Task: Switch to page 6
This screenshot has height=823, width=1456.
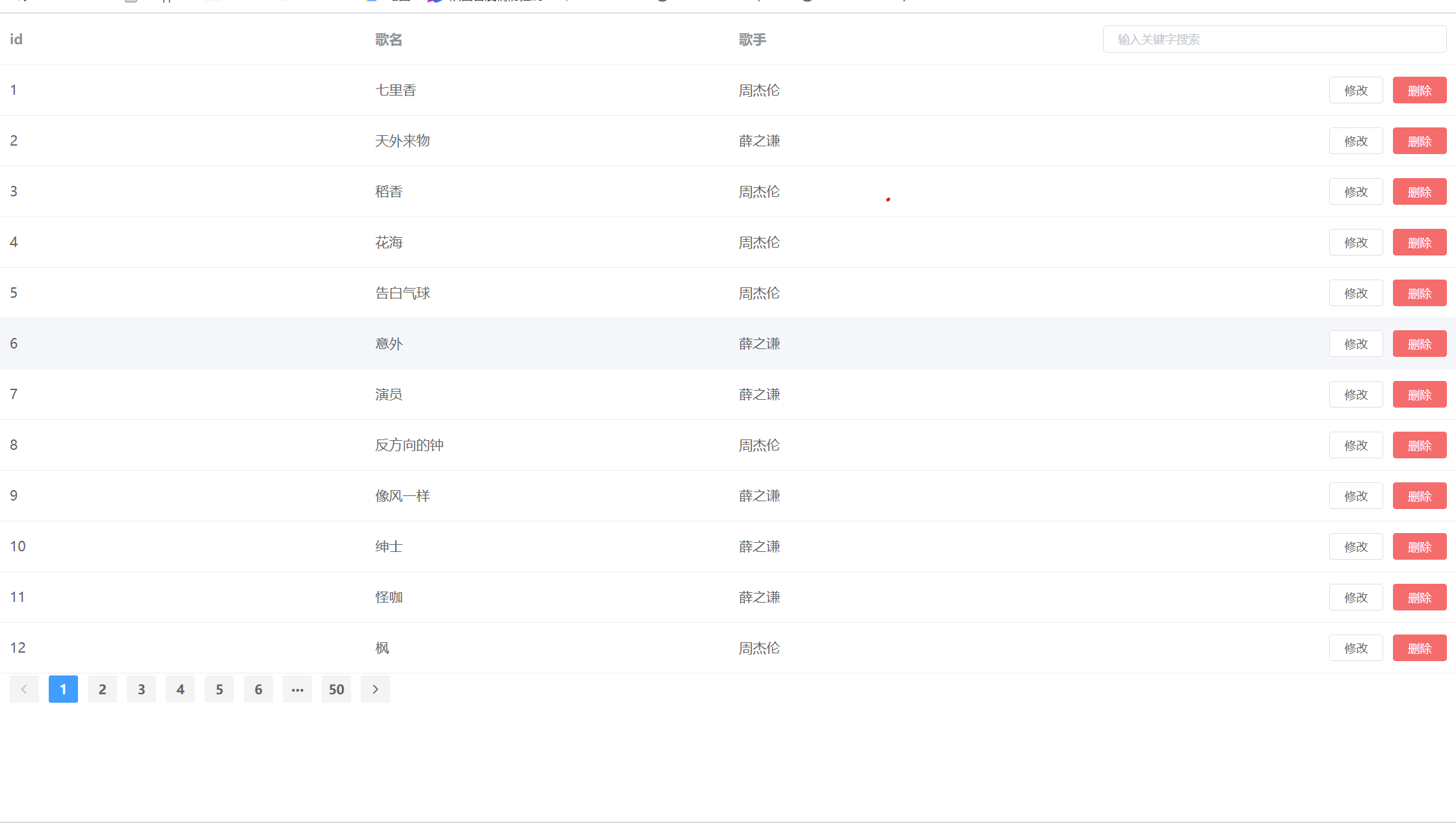Action: click(x=258, y=689)
